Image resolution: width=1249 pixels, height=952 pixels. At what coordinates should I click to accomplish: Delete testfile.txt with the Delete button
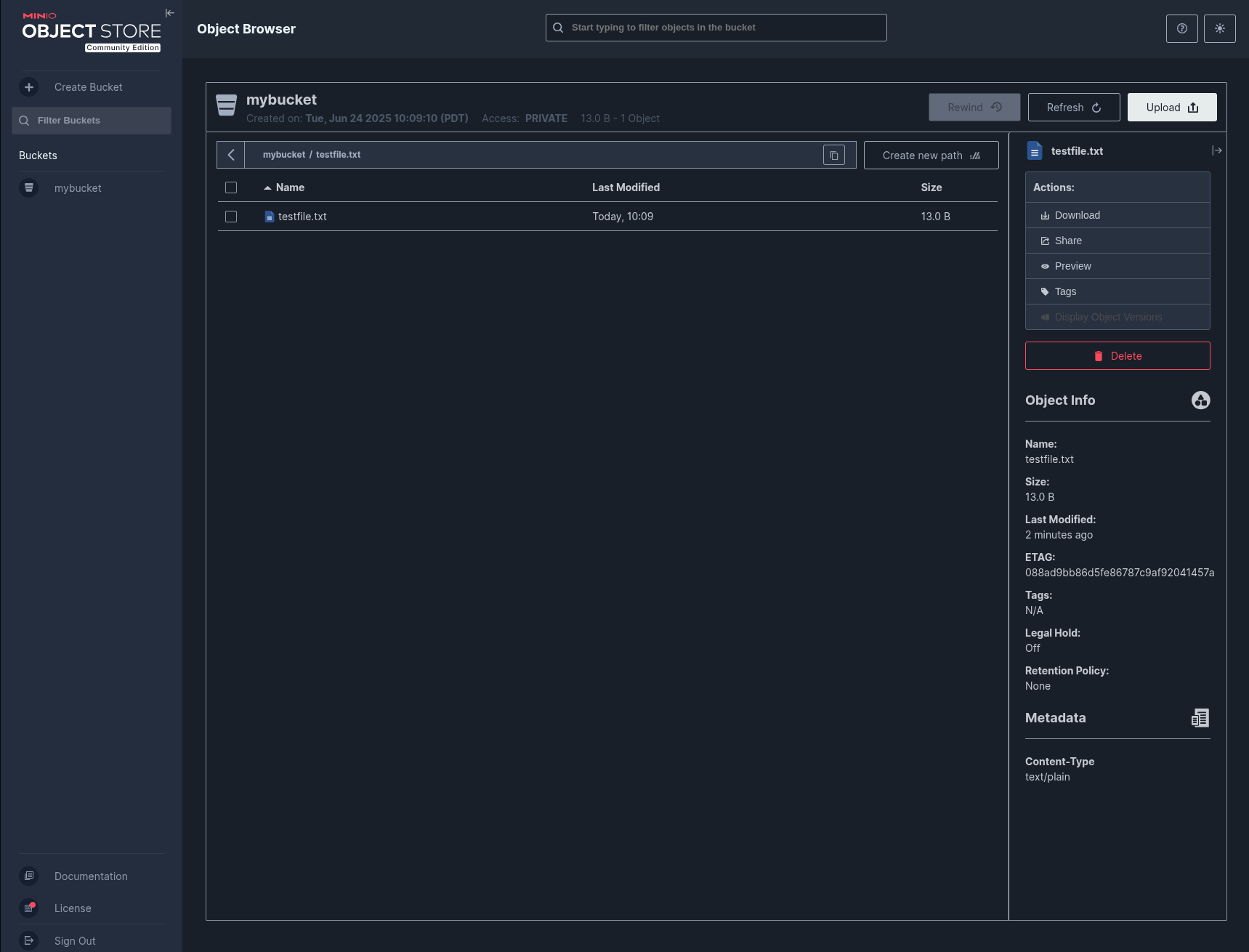coord(1117,356)
